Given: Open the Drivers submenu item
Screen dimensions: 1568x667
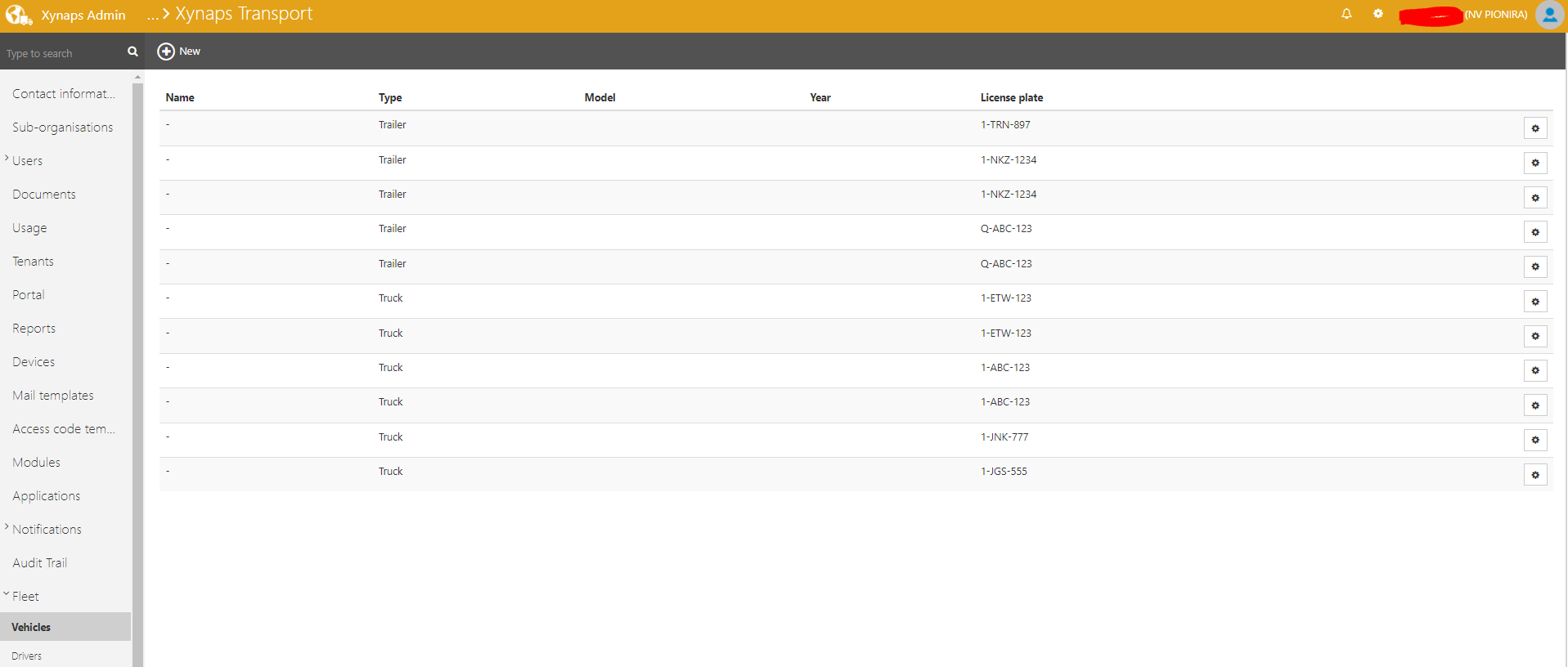Looking at the screenshot, I should click(27, 656).
